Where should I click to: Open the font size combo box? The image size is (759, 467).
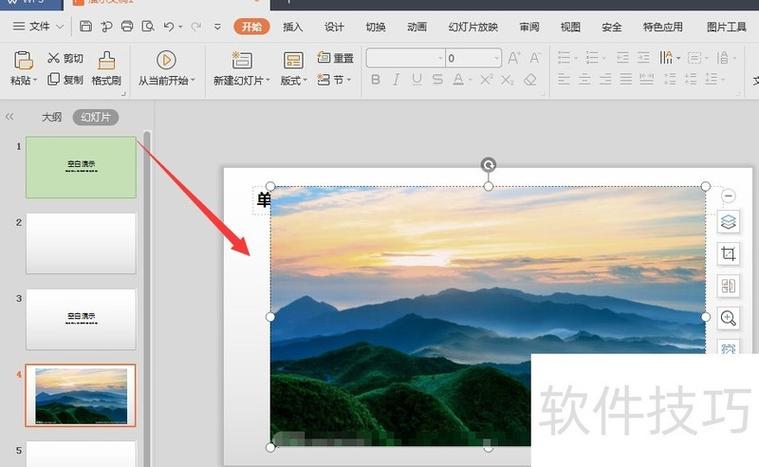(473, 58)
